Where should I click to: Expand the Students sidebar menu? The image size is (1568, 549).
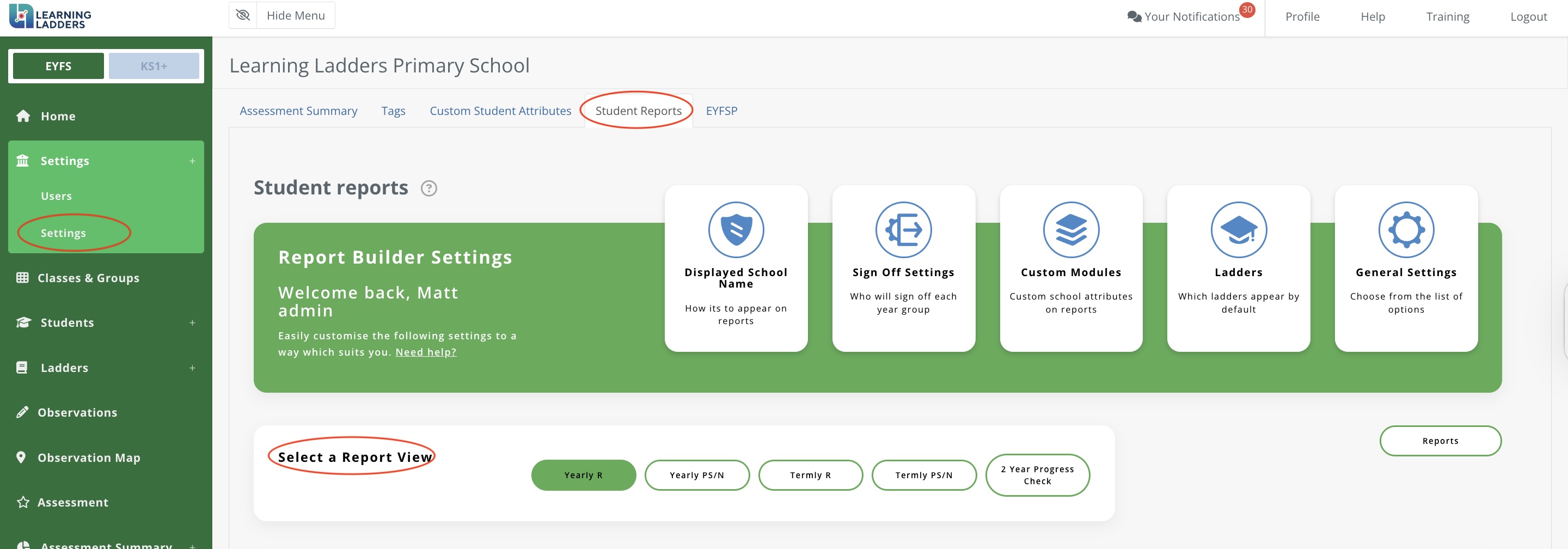(192, 322)
